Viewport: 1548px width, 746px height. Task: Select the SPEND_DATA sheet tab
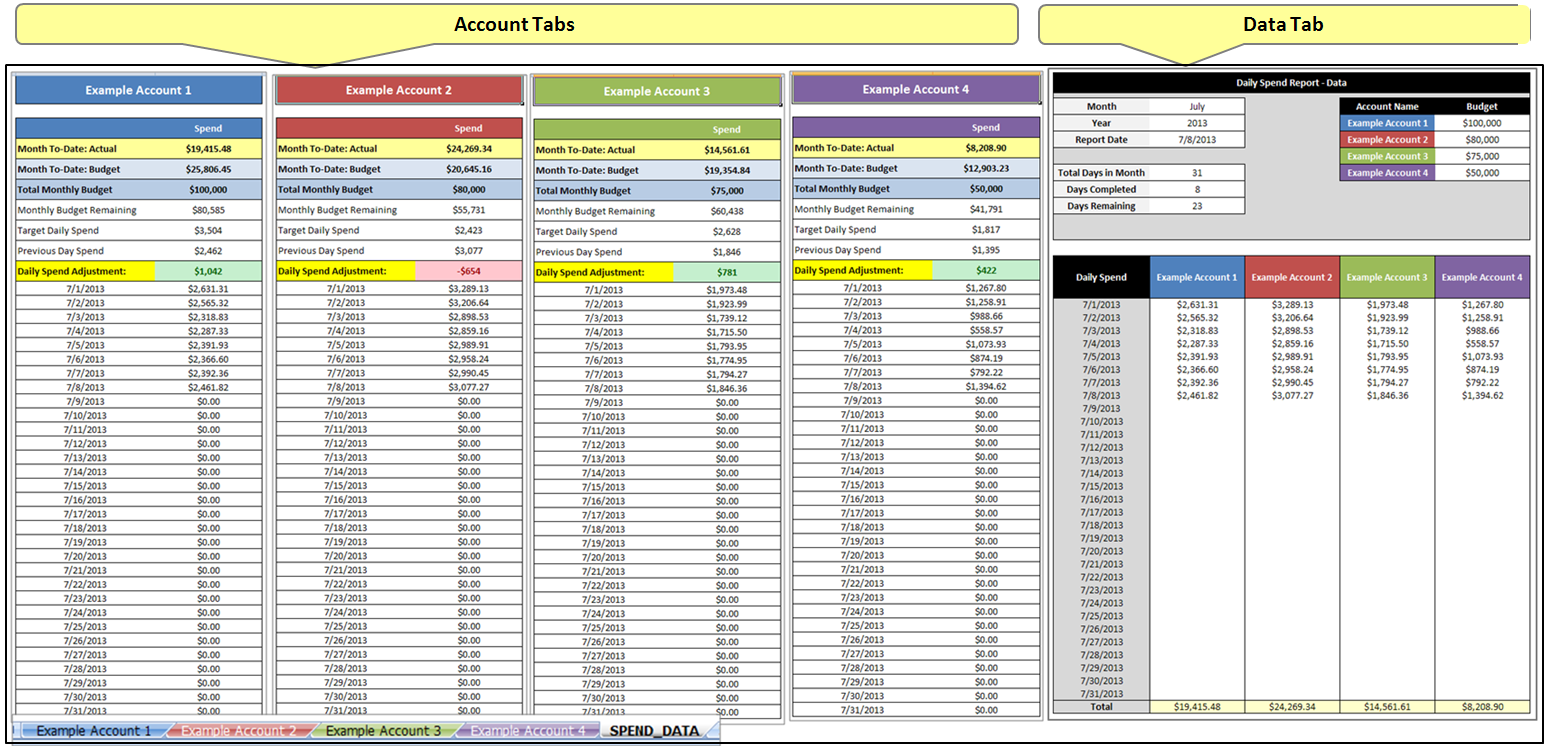point(657,731)
